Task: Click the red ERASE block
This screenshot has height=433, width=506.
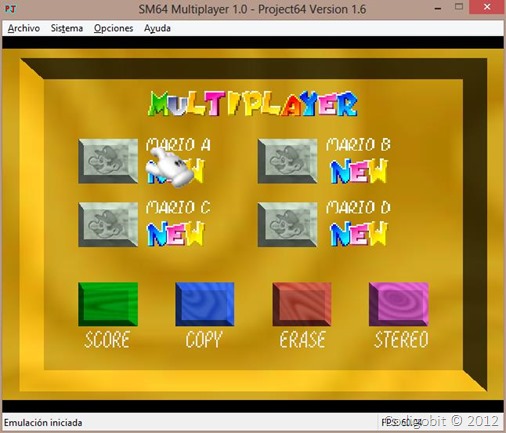Action: tap(302, 304)
